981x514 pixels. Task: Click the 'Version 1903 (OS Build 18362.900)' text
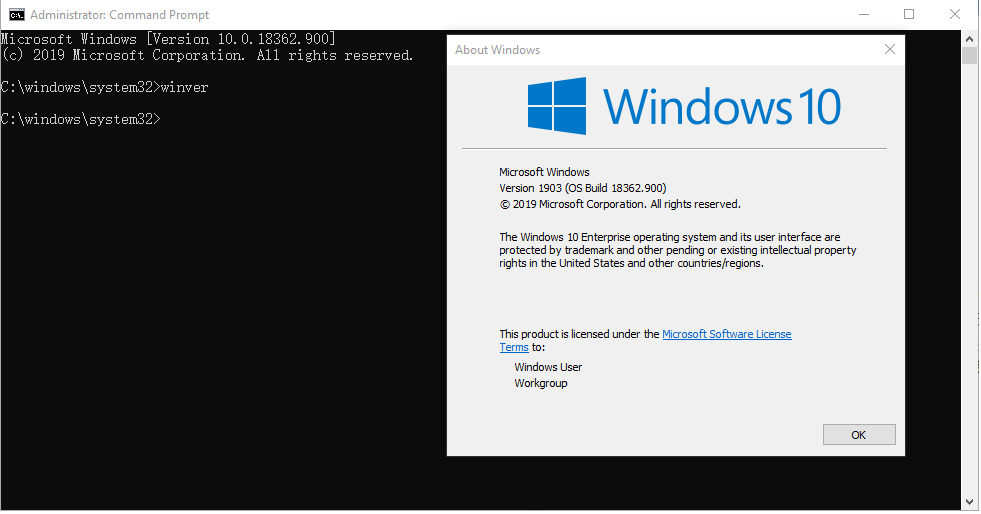582,188
